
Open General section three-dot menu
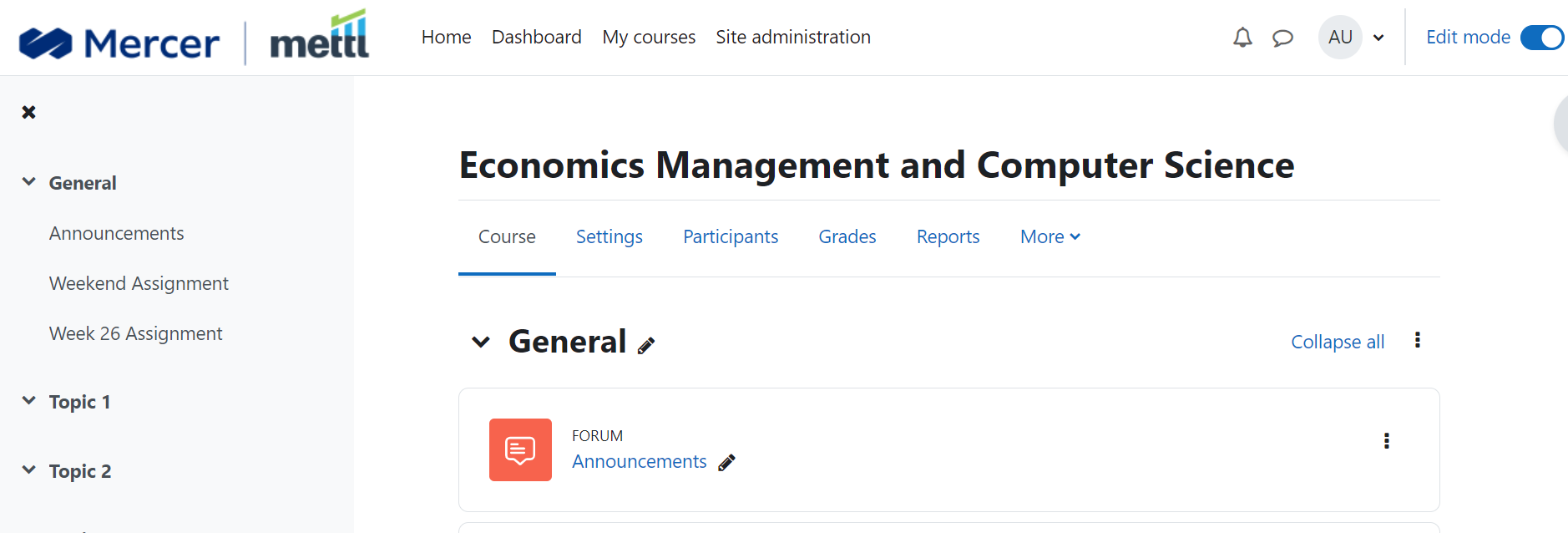pos(1417,340)
